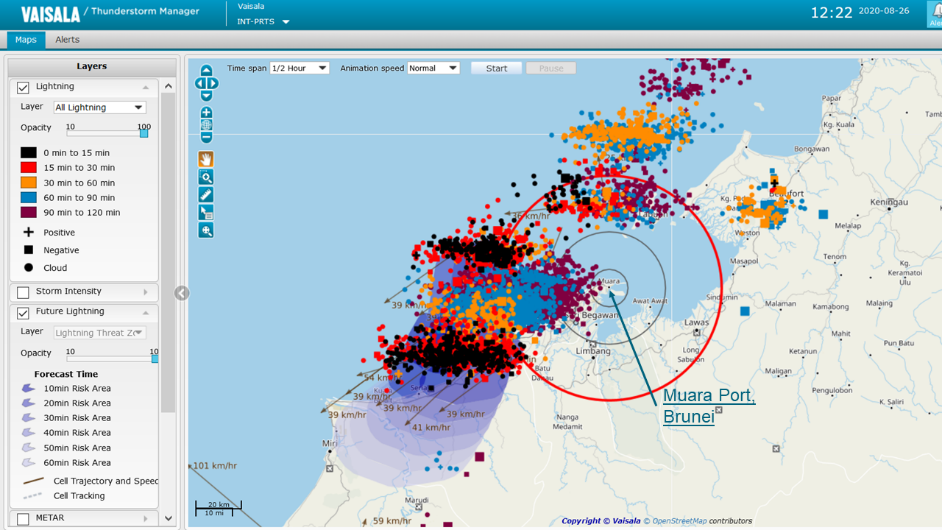Image resolution: width=942 pixels, height=530 pixels.
Task: Collapse the layers side panel arrow
Action: tap(181, 293)
